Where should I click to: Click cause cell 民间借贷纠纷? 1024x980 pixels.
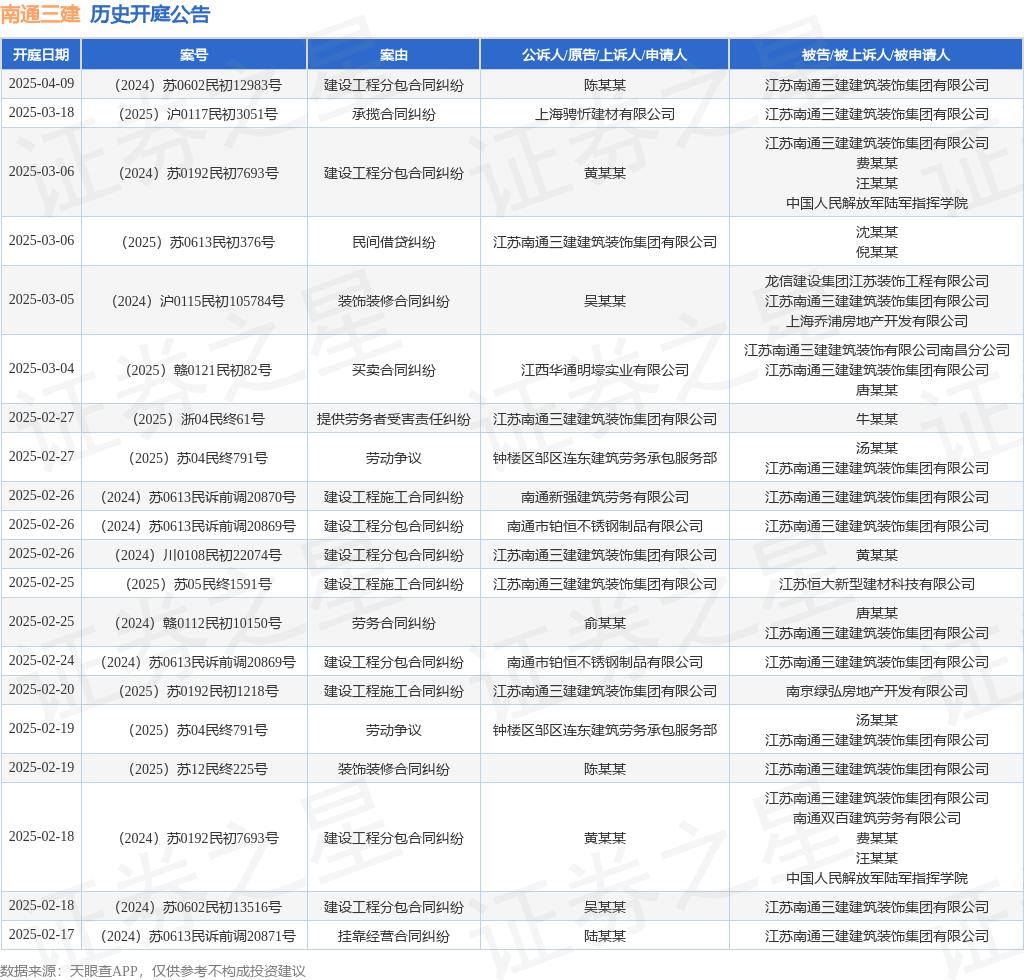(394, 242)
